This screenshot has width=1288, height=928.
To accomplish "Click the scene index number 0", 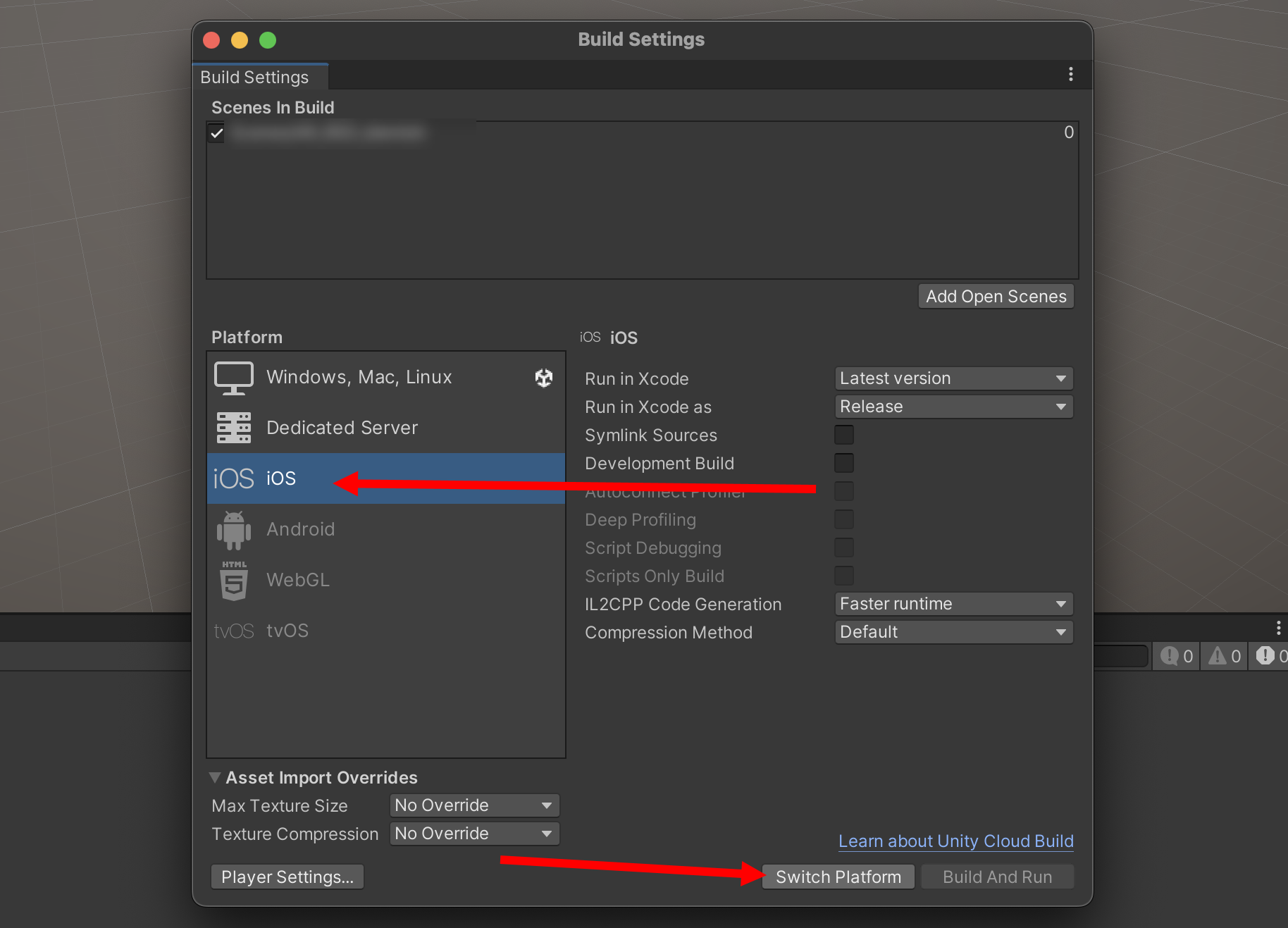I will coord(1069,132).
